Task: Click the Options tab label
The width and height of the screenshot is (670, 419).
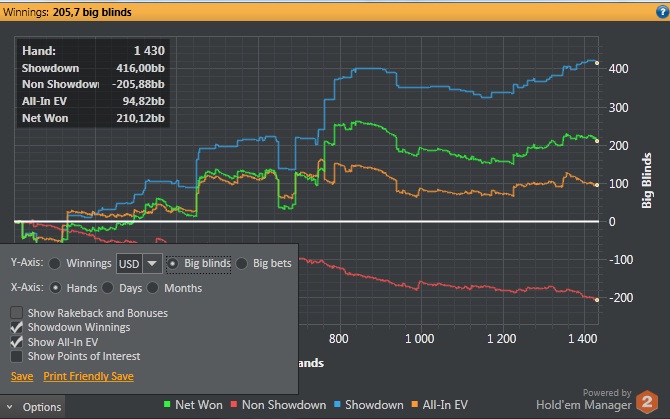Action: [42, 407]
